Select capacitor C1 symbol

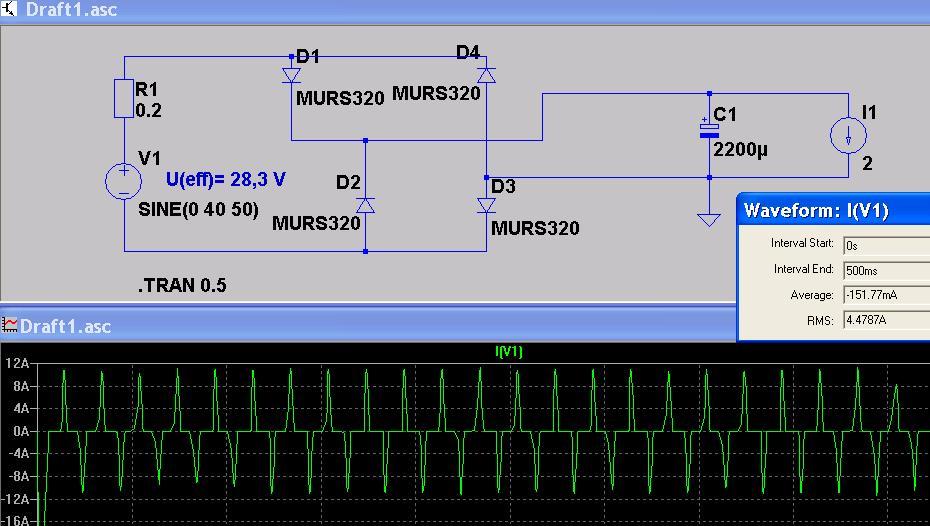click(x=709, y=131)
